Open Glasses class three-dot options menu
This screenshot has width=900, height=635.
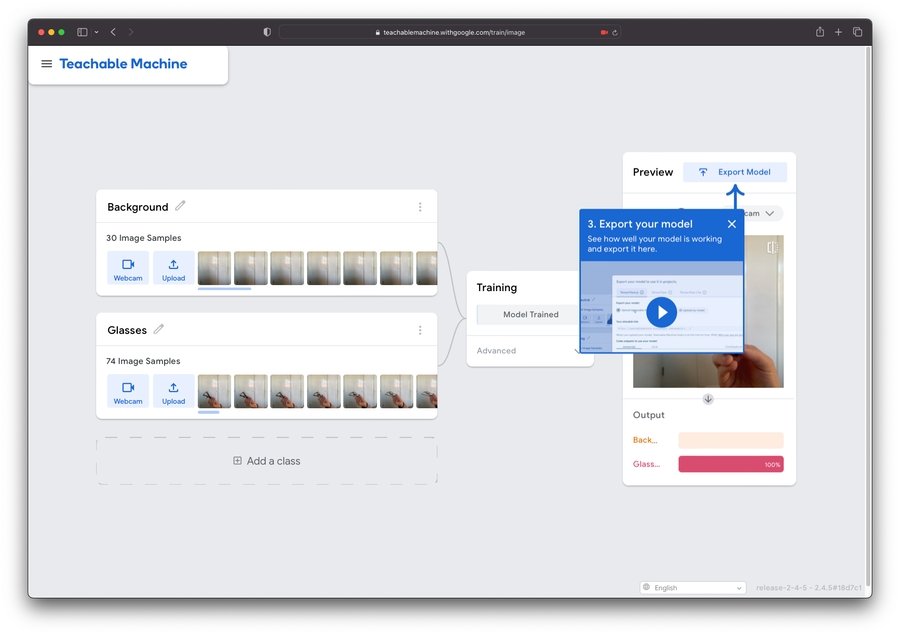point(420,330)
